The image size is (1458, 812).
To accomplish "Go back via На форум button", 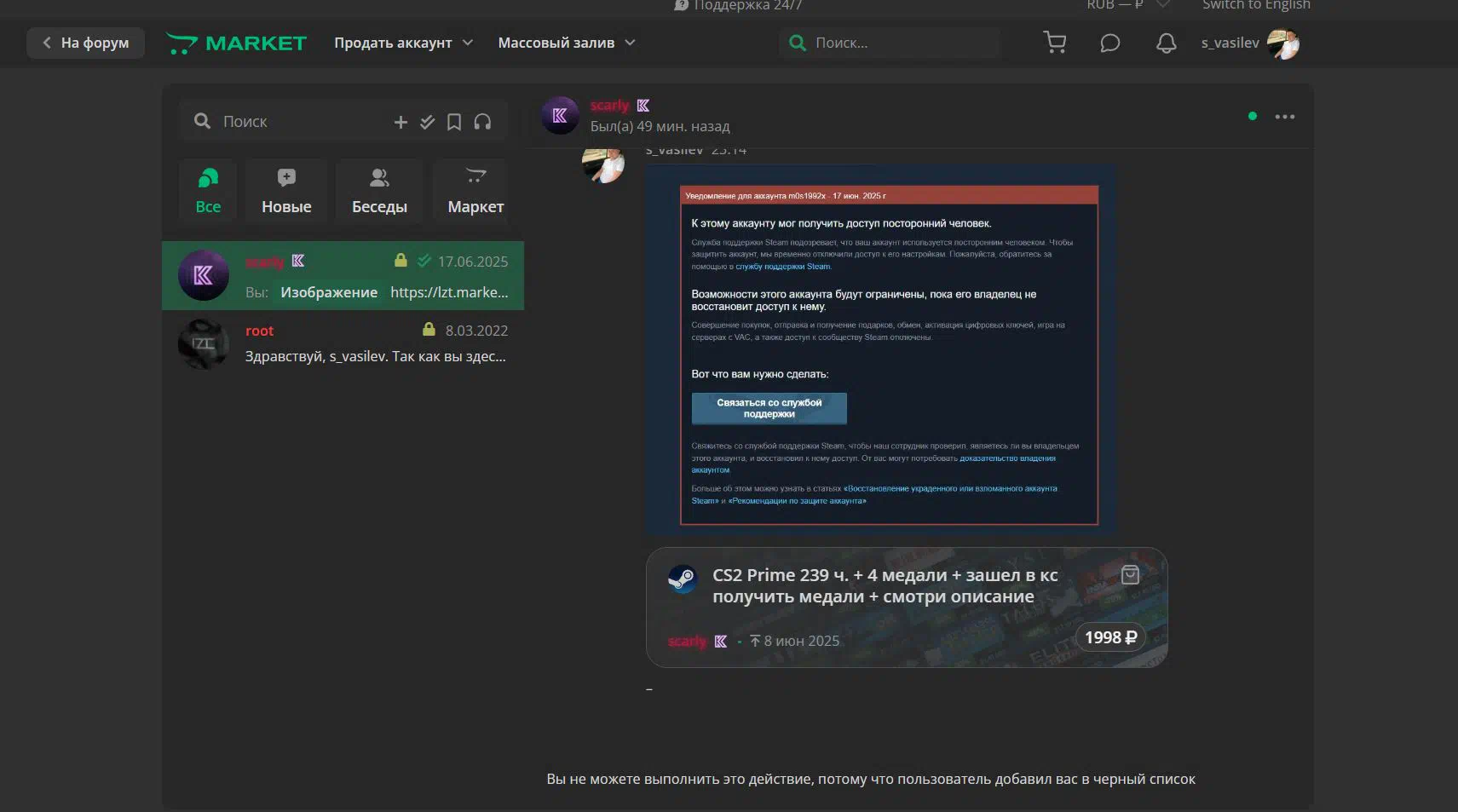I will [x=85, y=43].
